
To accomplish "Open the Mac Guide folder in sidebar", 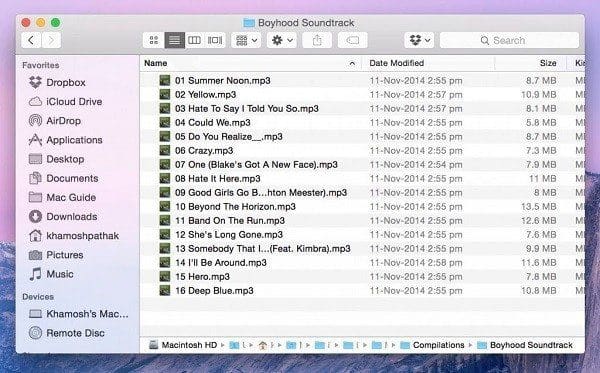I will 62,197.
